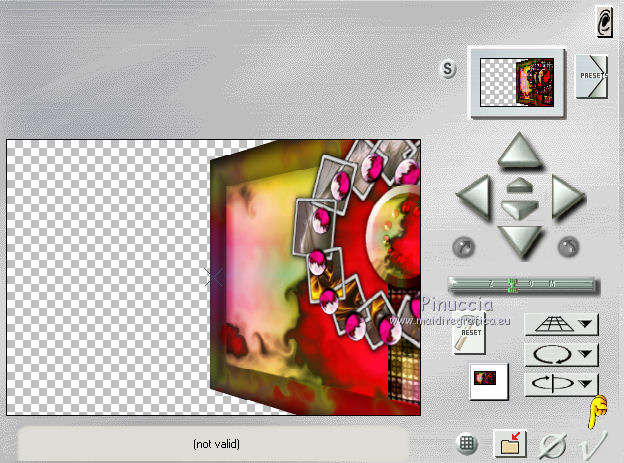Image resolution: width=624 pixels, height=463 pixels.
Task: Apply with the checkmark button
Action: point(594,445)
